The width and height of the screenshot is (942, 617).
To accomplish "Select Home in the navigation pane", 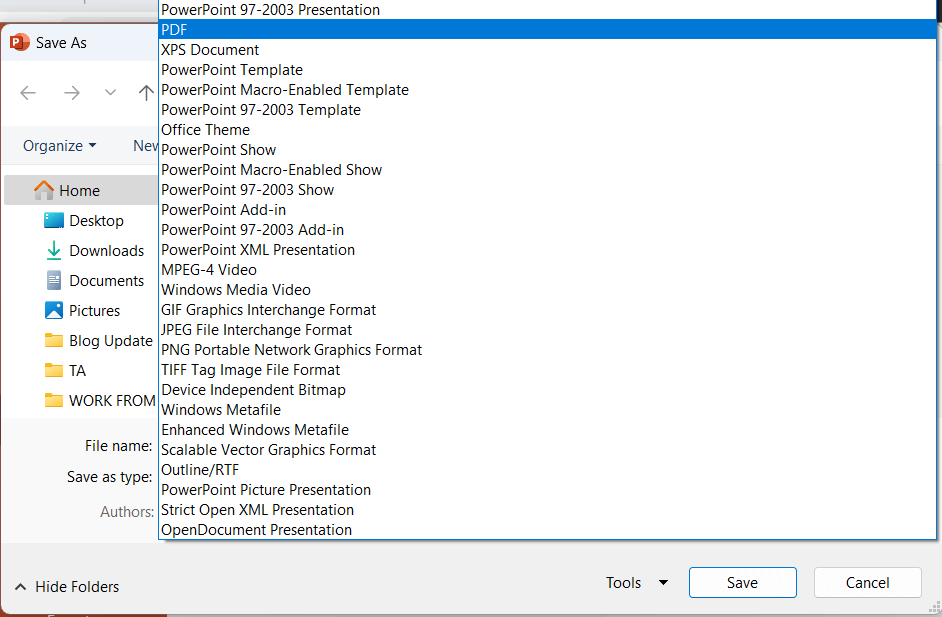I will [x=81, y=190].
